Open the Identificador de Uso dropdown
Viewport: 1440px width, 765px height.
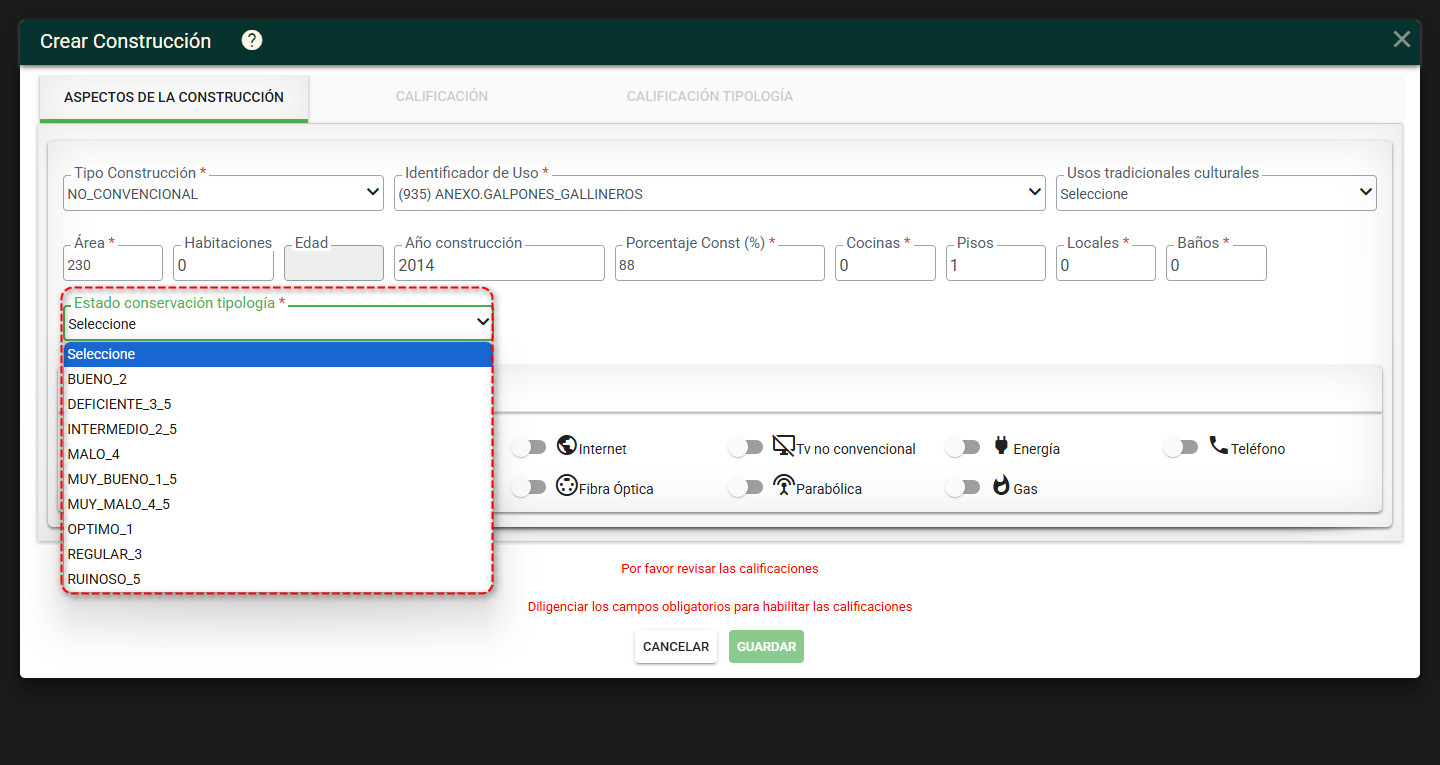(x=720, y=193)
